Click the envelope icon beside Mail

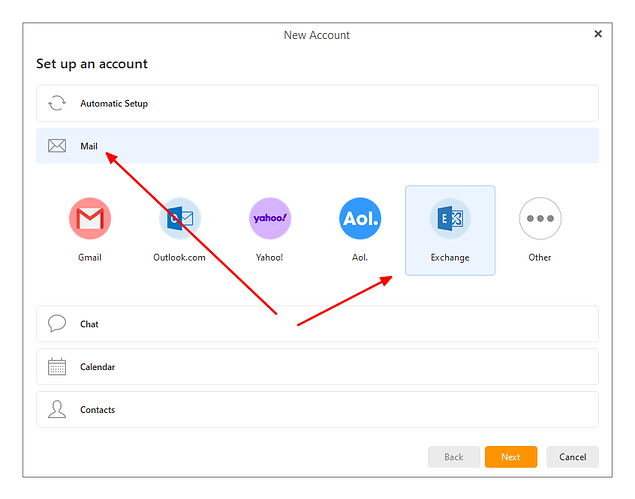pyautogui.click(x=57, y=146)
